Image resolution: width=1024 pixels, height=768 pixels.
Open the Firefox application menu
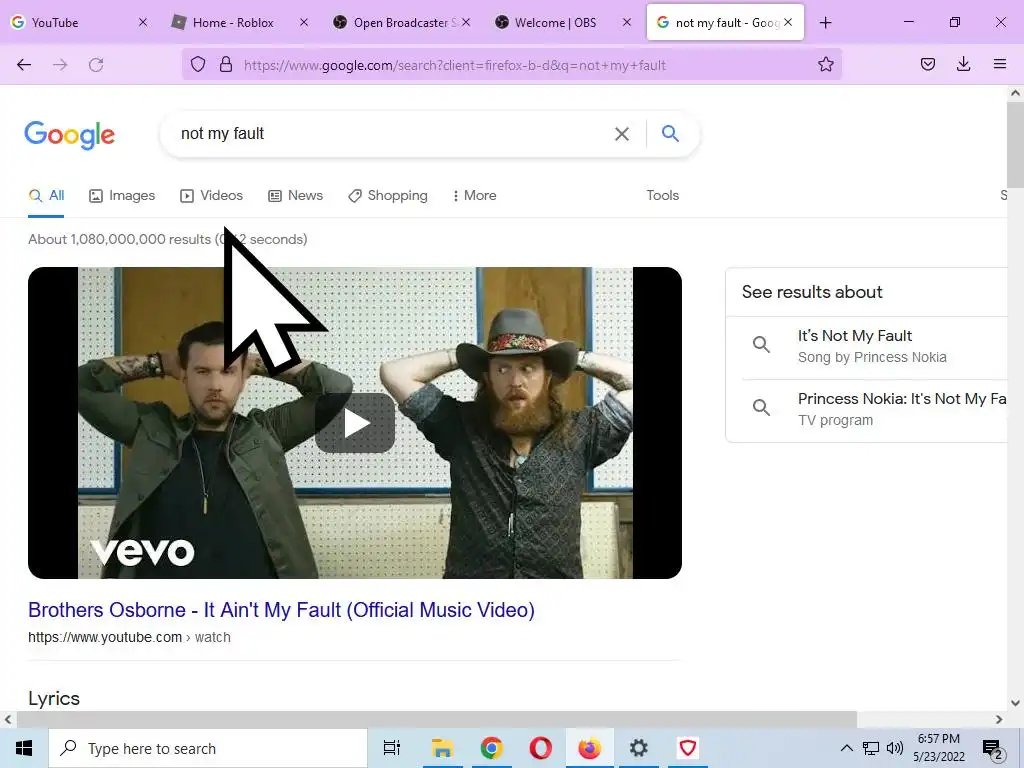tap(1000, 65)
